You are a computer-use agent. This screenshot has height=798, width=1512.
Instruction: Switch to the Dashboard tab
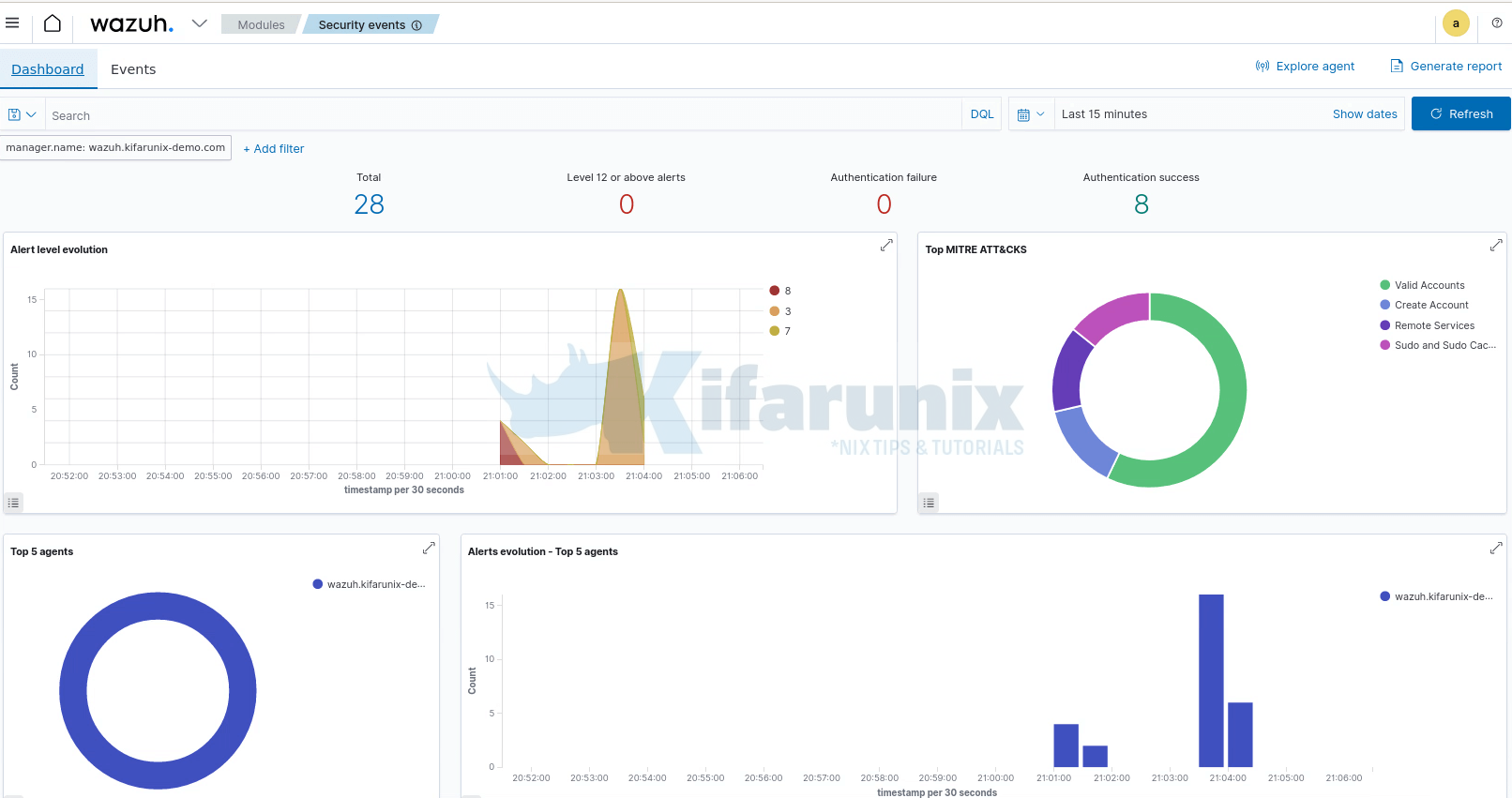coord(48,69)
